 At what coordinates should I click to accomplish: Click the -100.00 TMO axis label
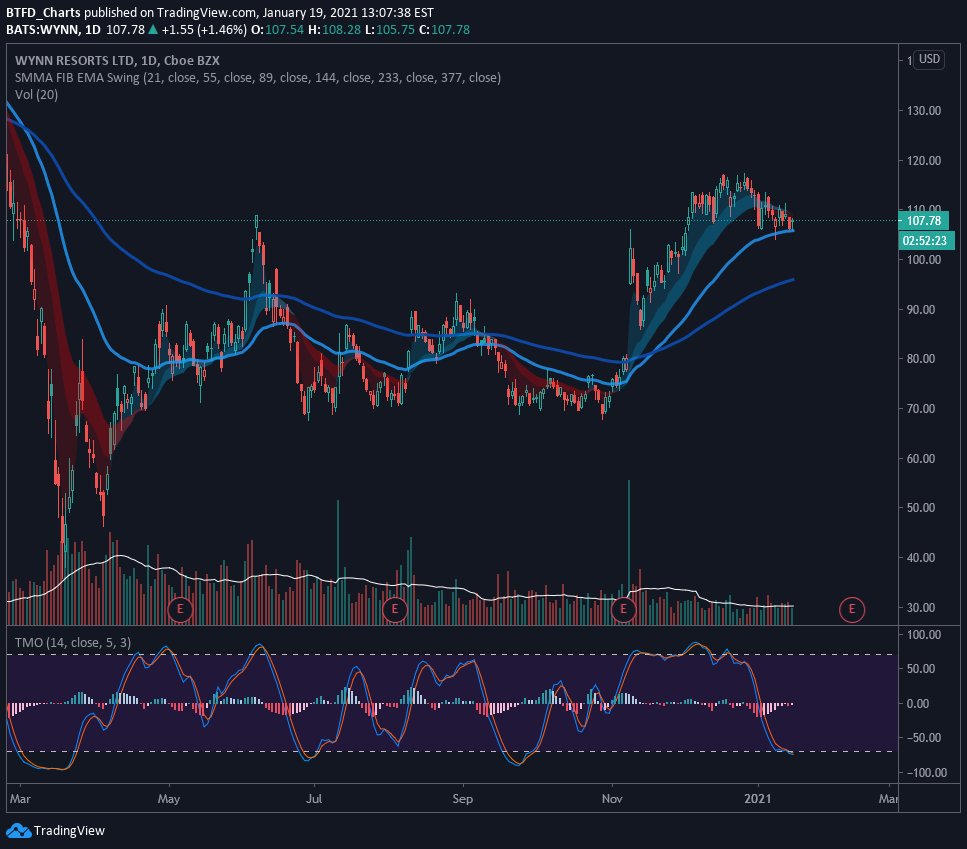[x=926, y=773]
